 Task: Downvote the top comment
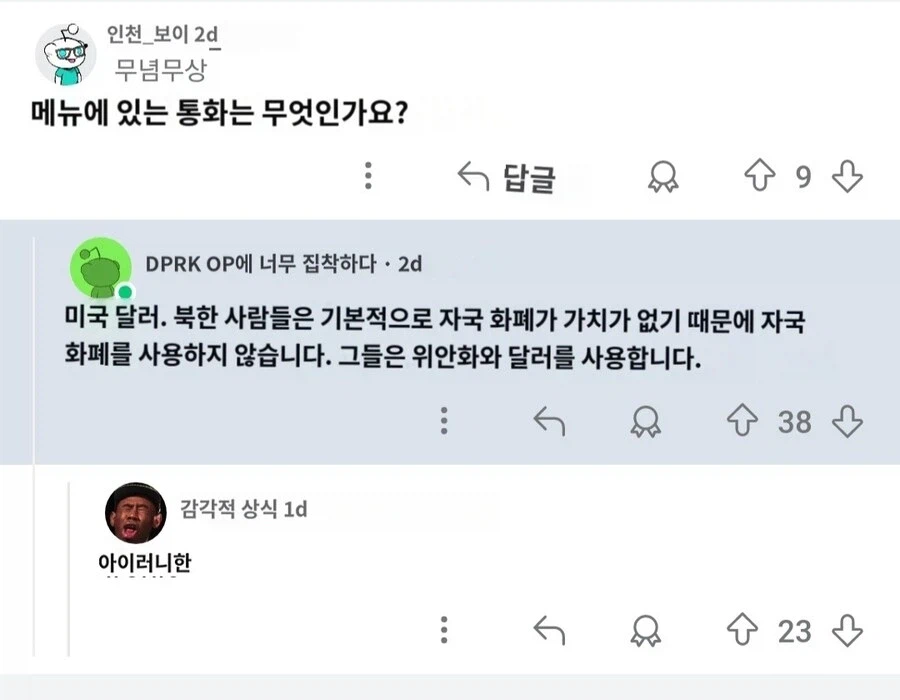[x=848, y=176]
